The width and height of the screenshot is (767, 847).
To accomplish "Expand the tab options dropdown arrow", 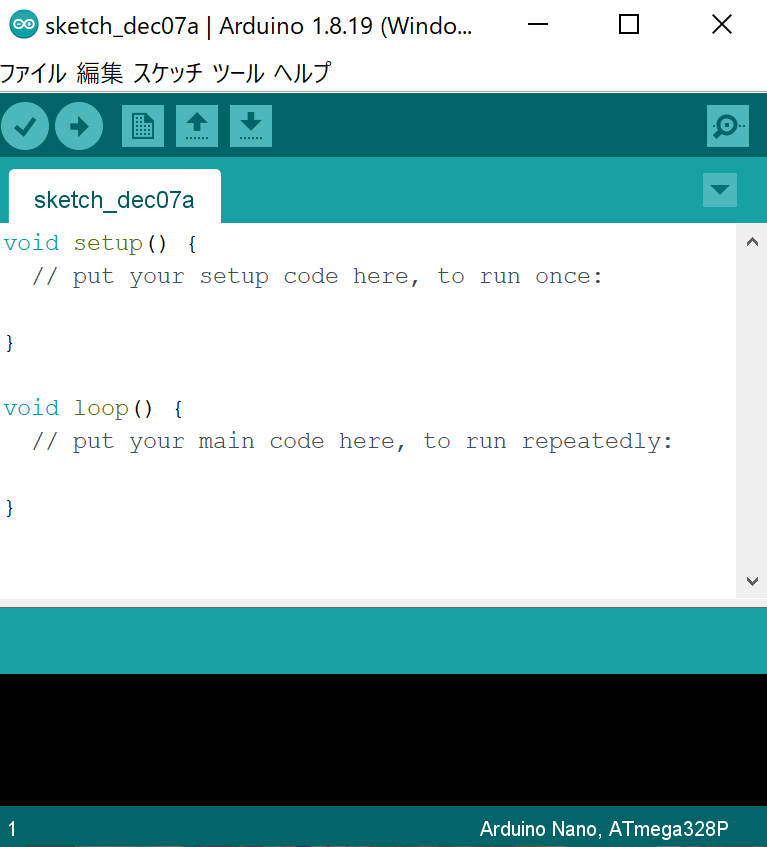I will pyautogui.click(x=720, y=190).
